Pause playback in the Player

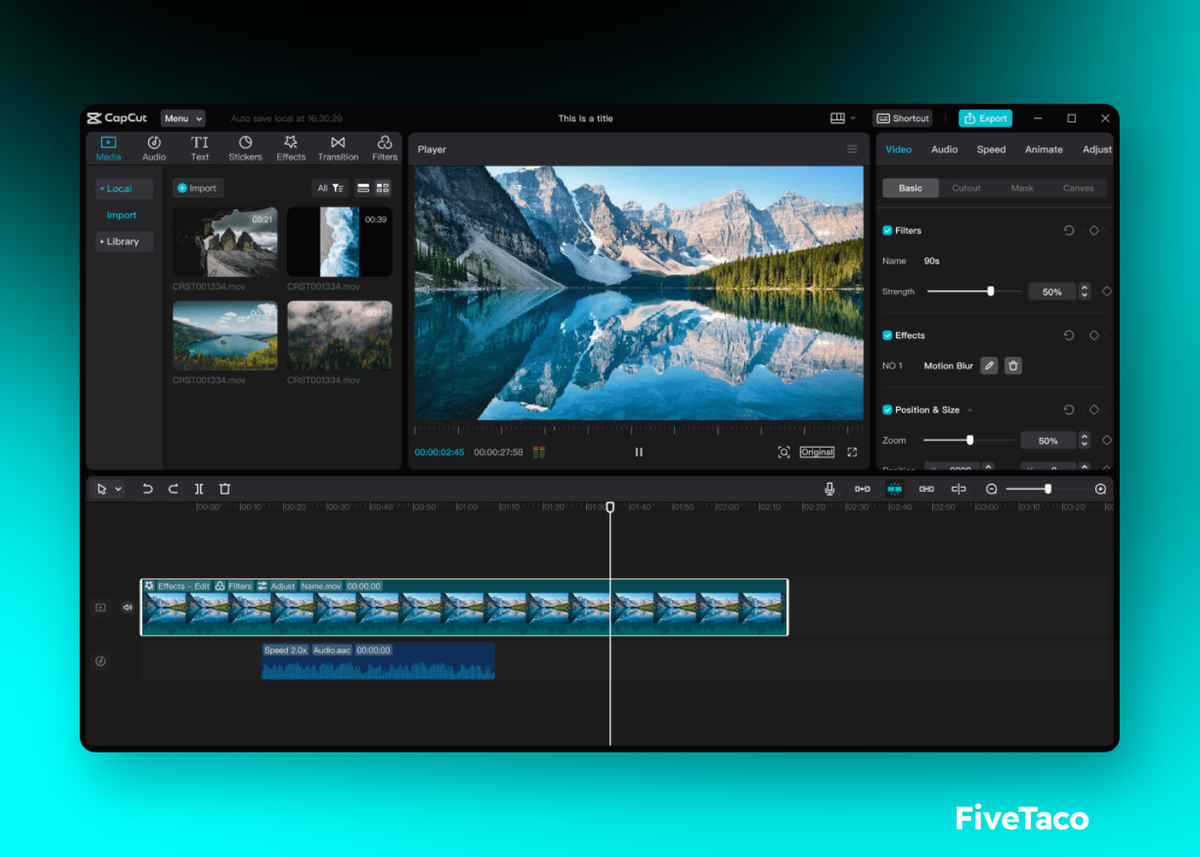pyautogui.click(x=639, y=452)
